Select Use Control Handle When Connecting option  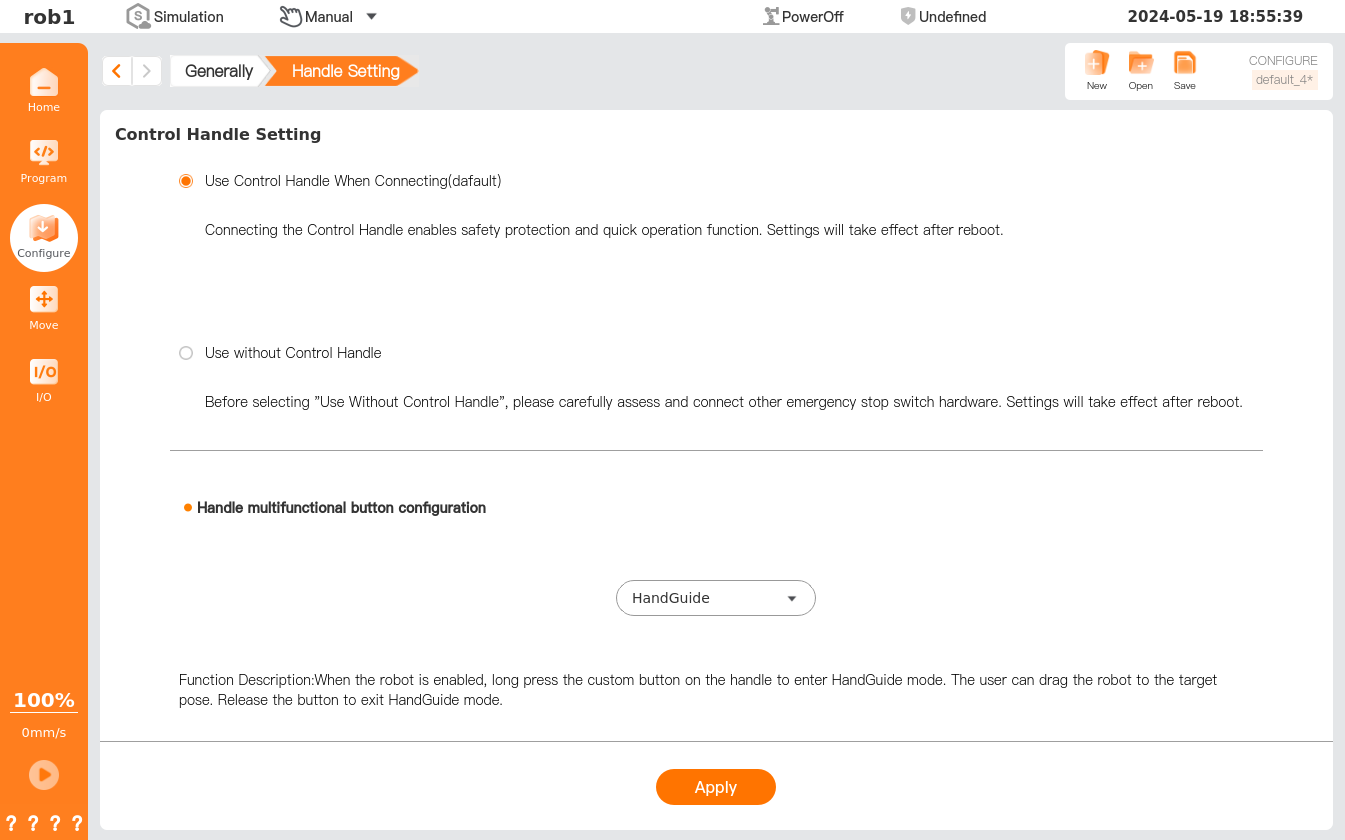186,181
